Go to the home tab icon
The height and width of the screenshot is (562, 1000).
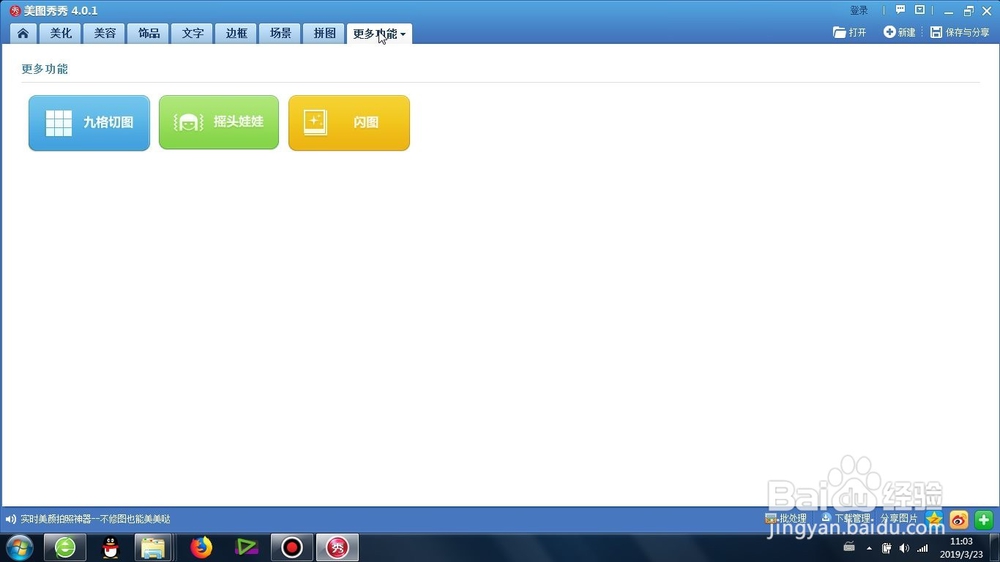[x=23, y=33]
